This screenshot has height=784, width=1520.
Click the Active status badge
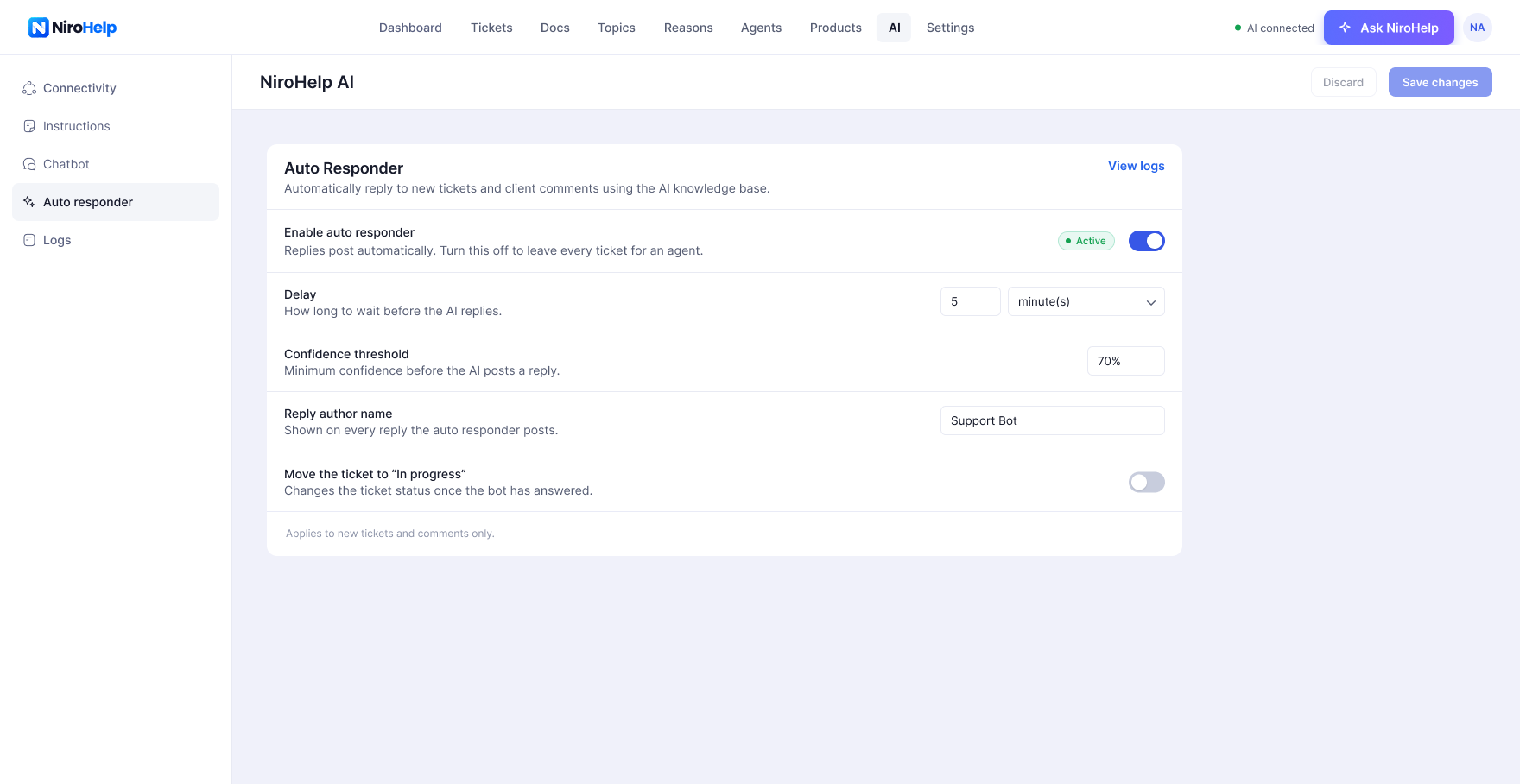[1086, 241]
